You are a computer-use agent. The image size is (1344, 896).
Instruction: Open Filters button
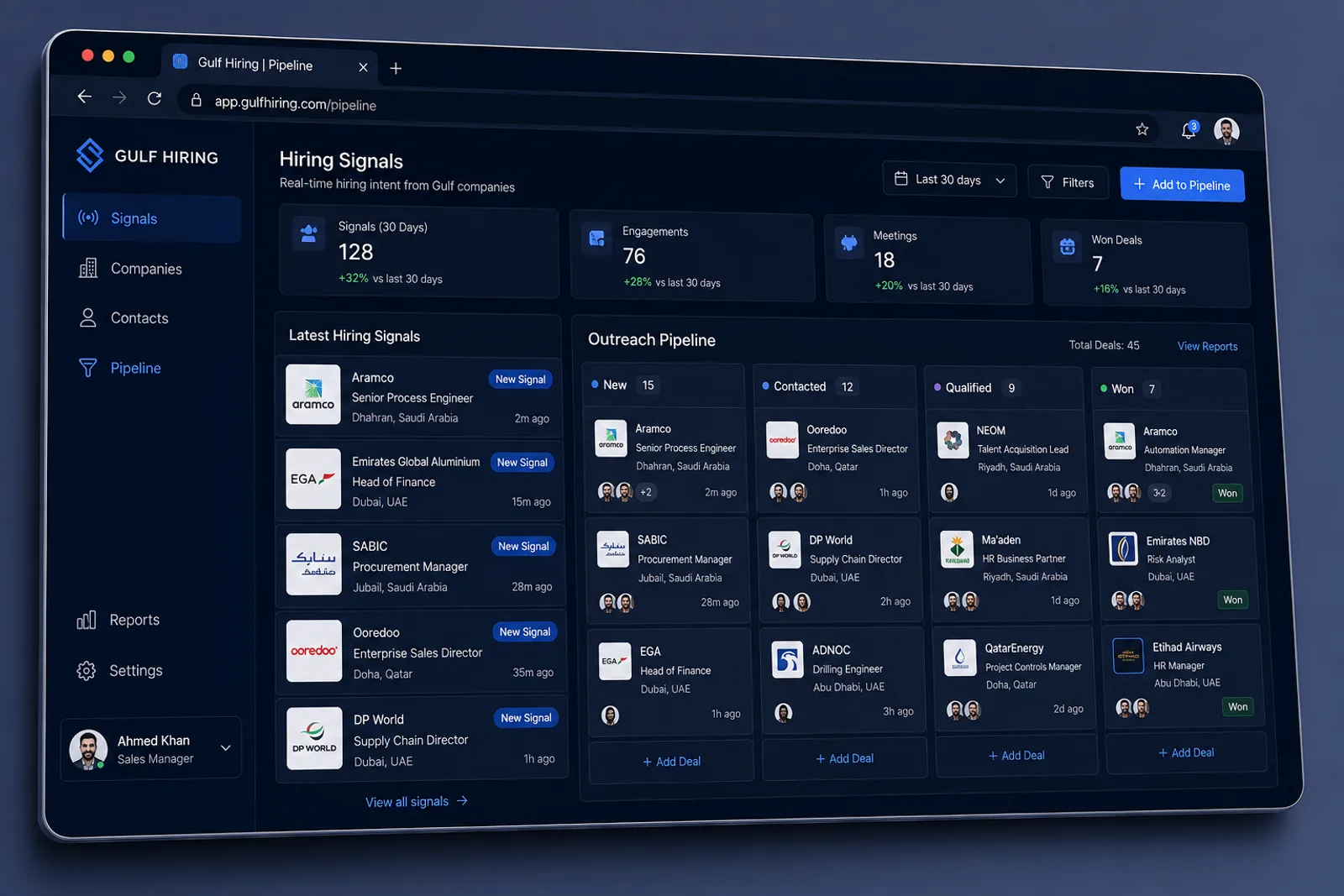coord(1068,182)
